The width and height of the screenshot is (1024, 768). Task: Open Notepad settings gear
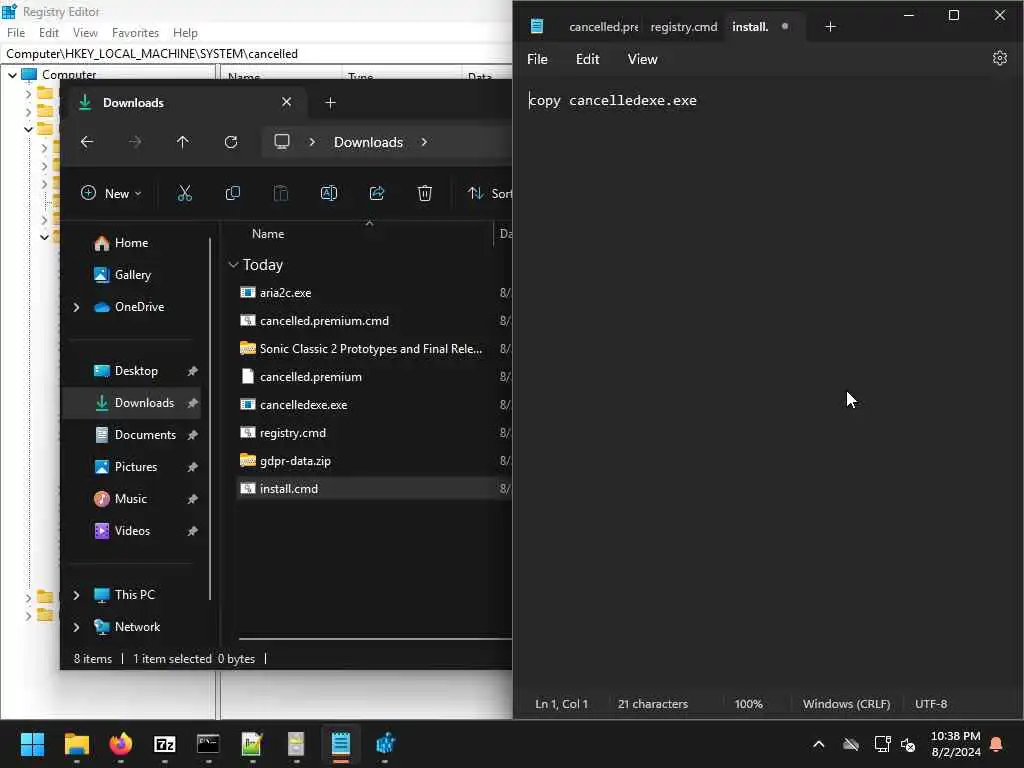[1000, 58]
